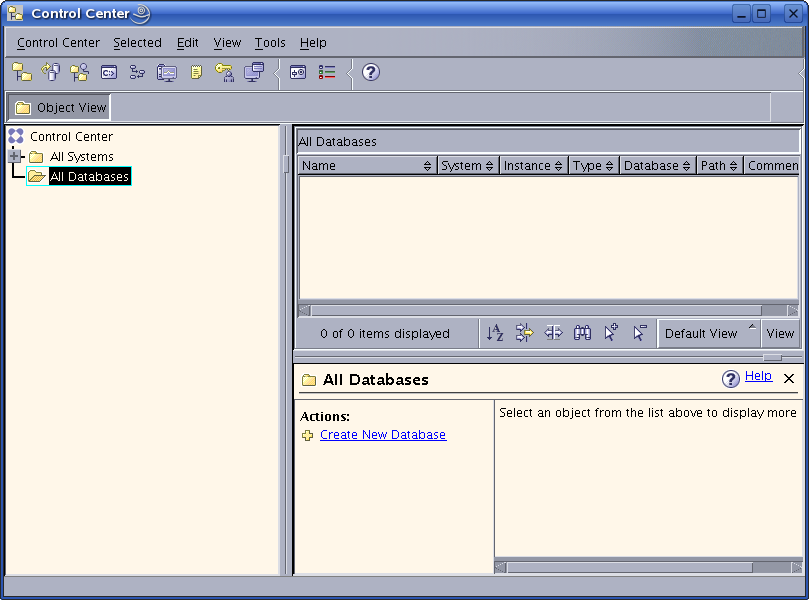Click the Control Center title bar app icon
The width and height of the screenshot is (809, 600).
click(x=15, y=13)
